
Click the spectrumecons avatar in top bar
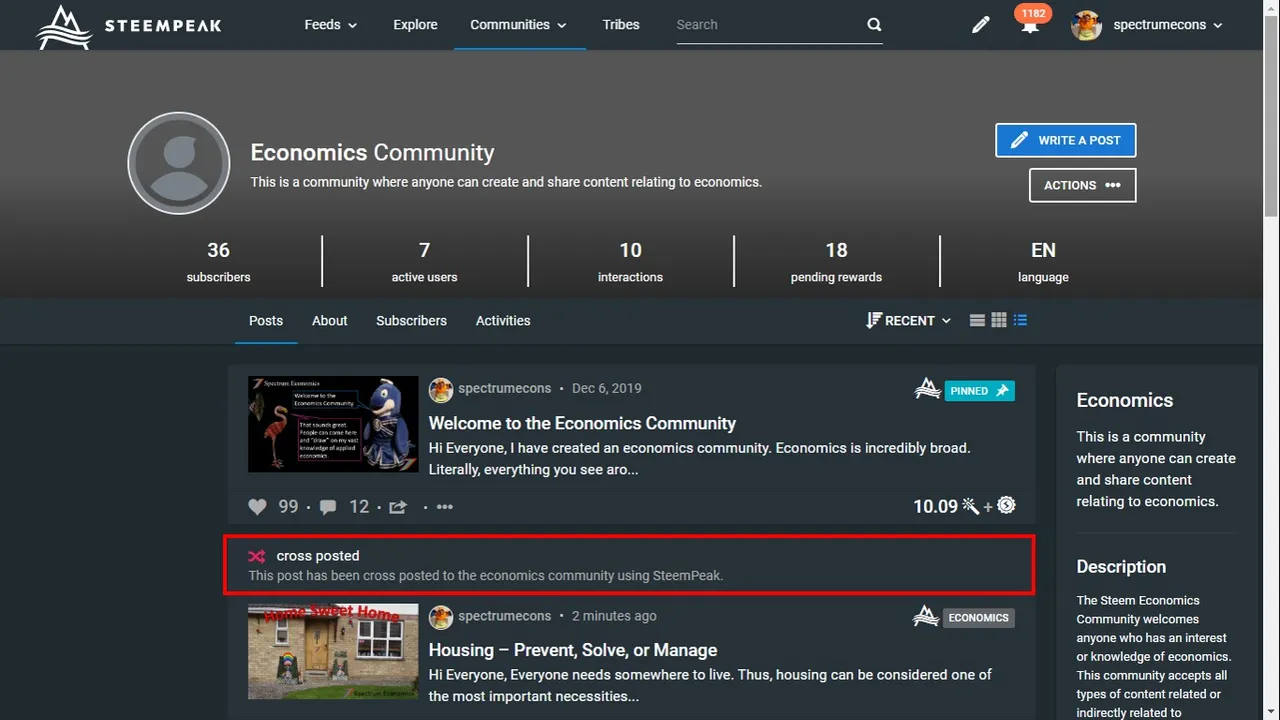click(1086, 25)
